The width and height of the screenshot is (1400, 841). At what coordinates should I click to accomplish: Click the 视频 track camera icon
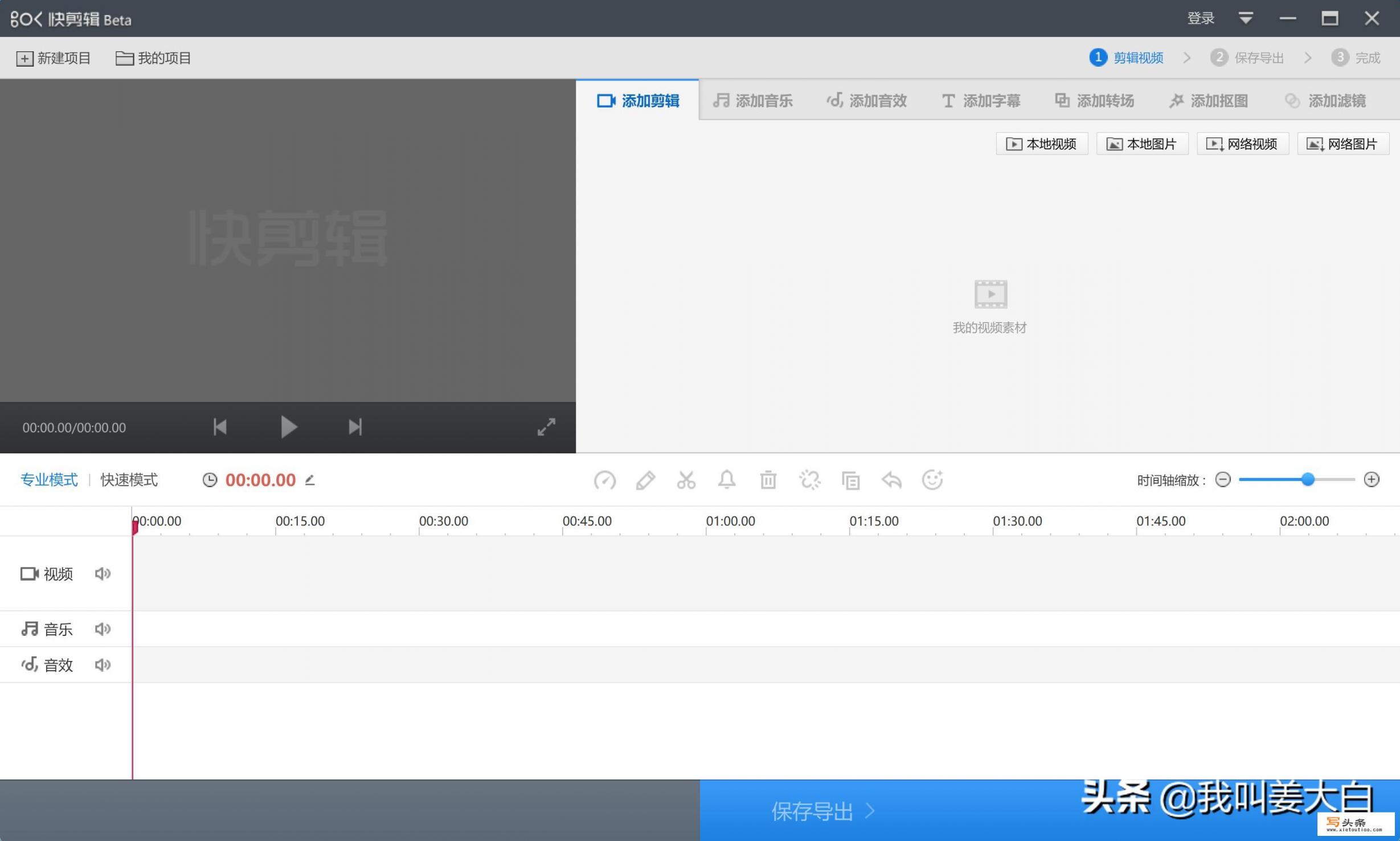coord(30,573)
